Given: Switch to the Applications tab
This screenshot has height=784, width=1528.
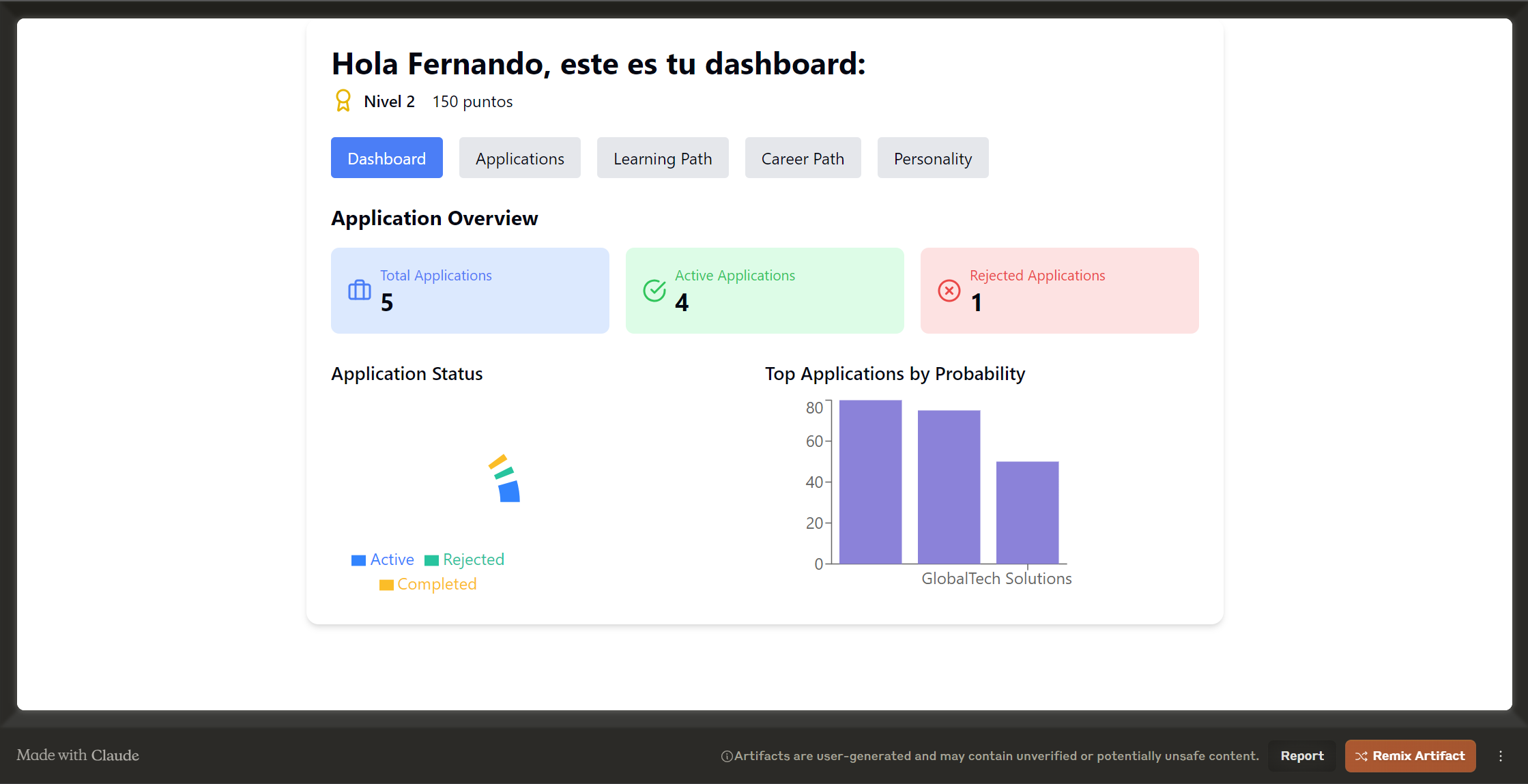Looking at the screenshot, I should (519, 158).
